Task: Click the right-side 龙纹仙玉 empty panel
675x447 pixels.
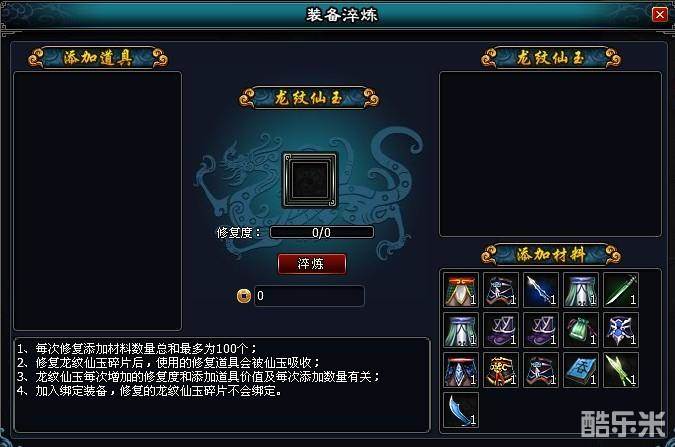Action: tap(550, 154)
